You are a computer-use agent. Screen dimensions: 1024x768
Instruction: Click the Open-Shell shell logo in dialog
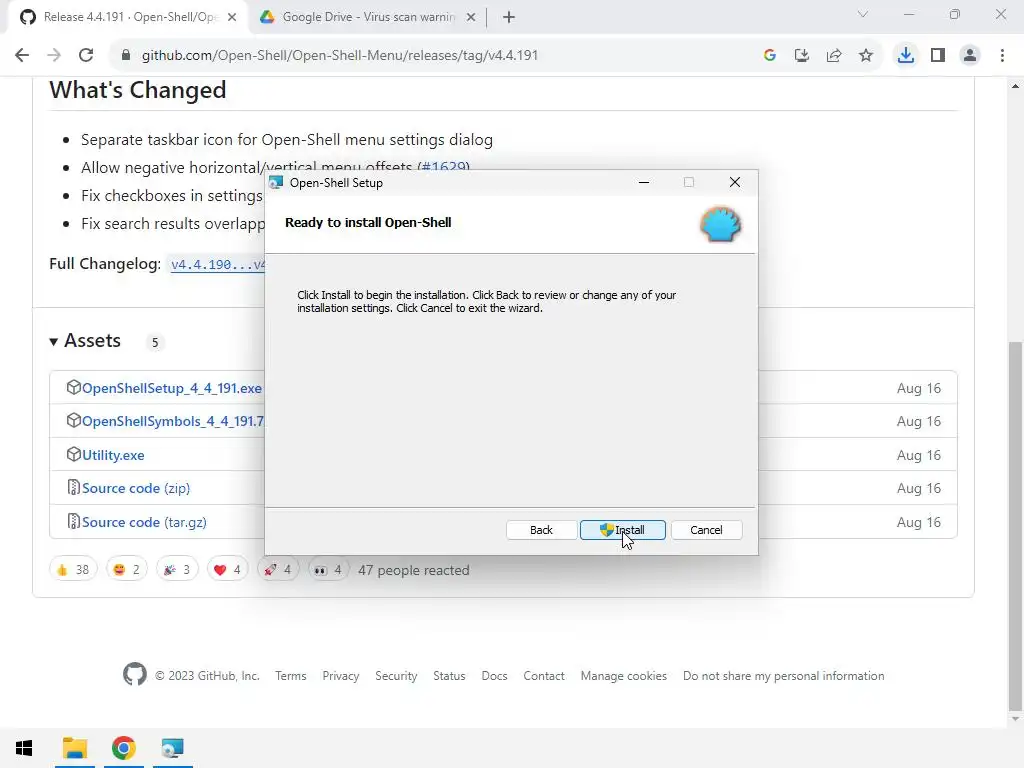tap(720, 225)
